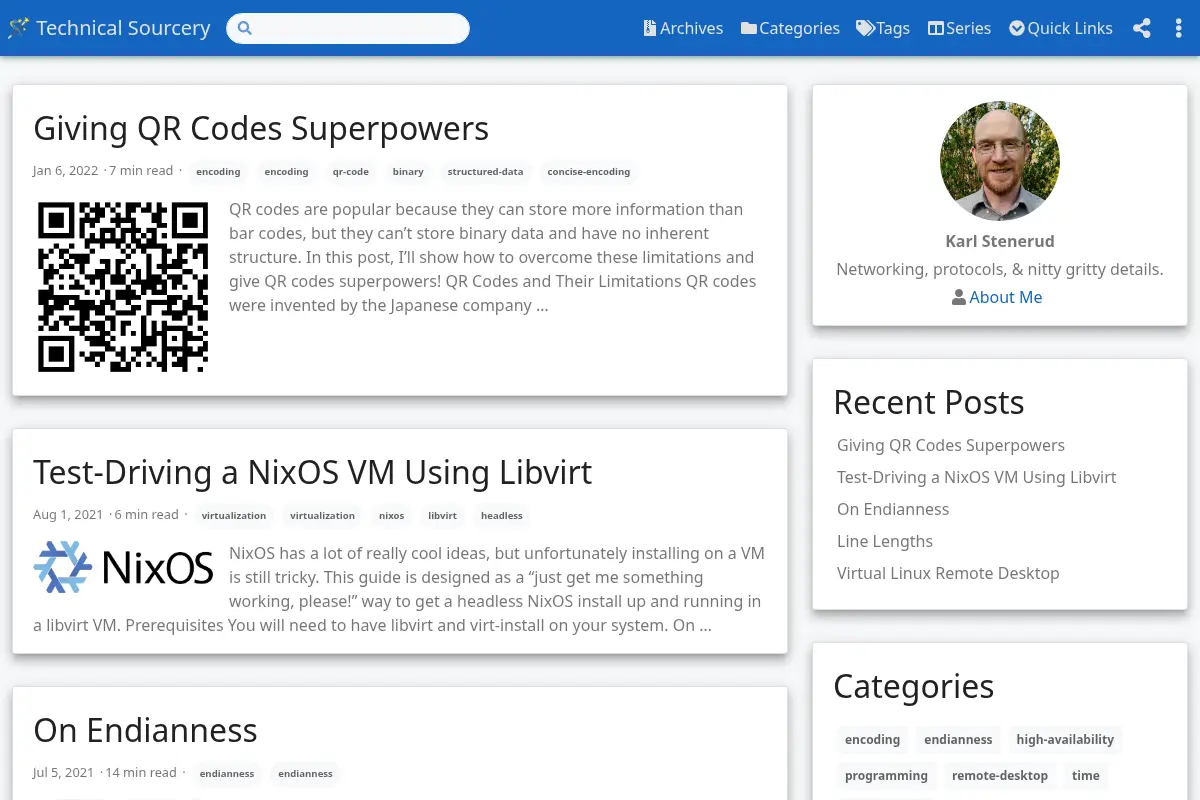Open recent post Virtual Linux Remote Desktop
1200x800 pixels.
(948, 573)
